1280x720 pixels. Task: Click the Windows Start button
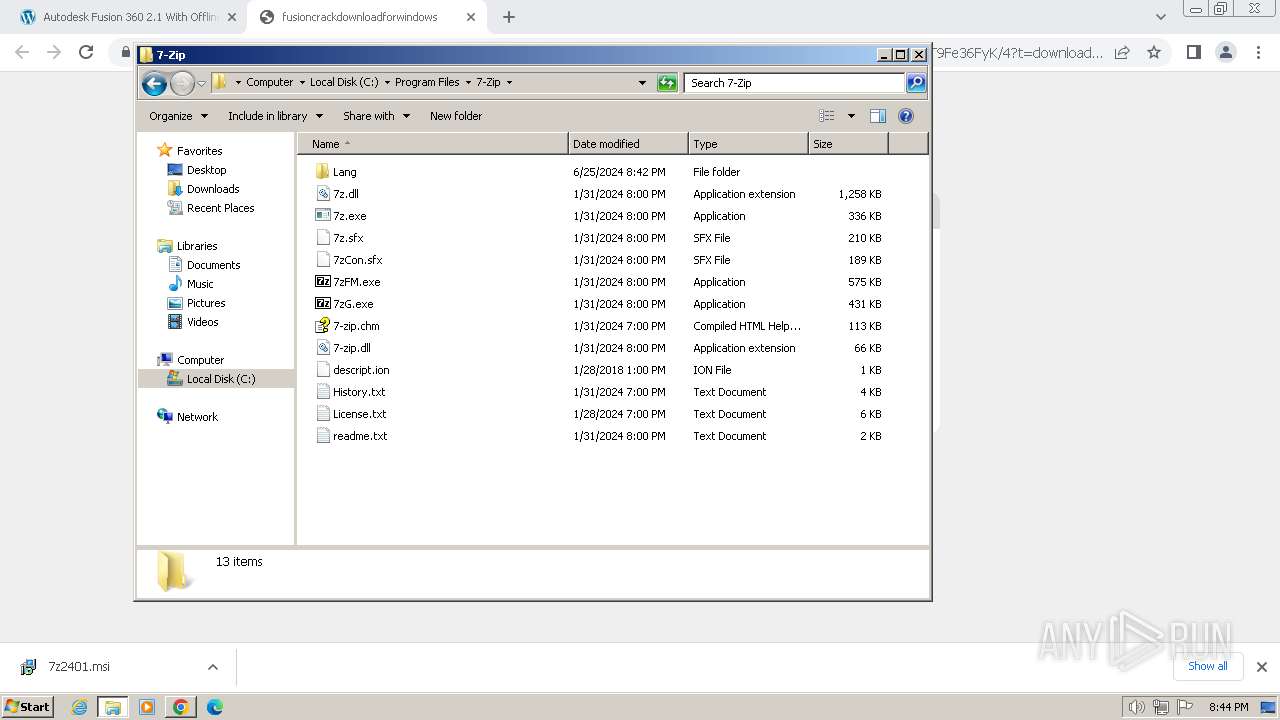(x=28, y=707)
